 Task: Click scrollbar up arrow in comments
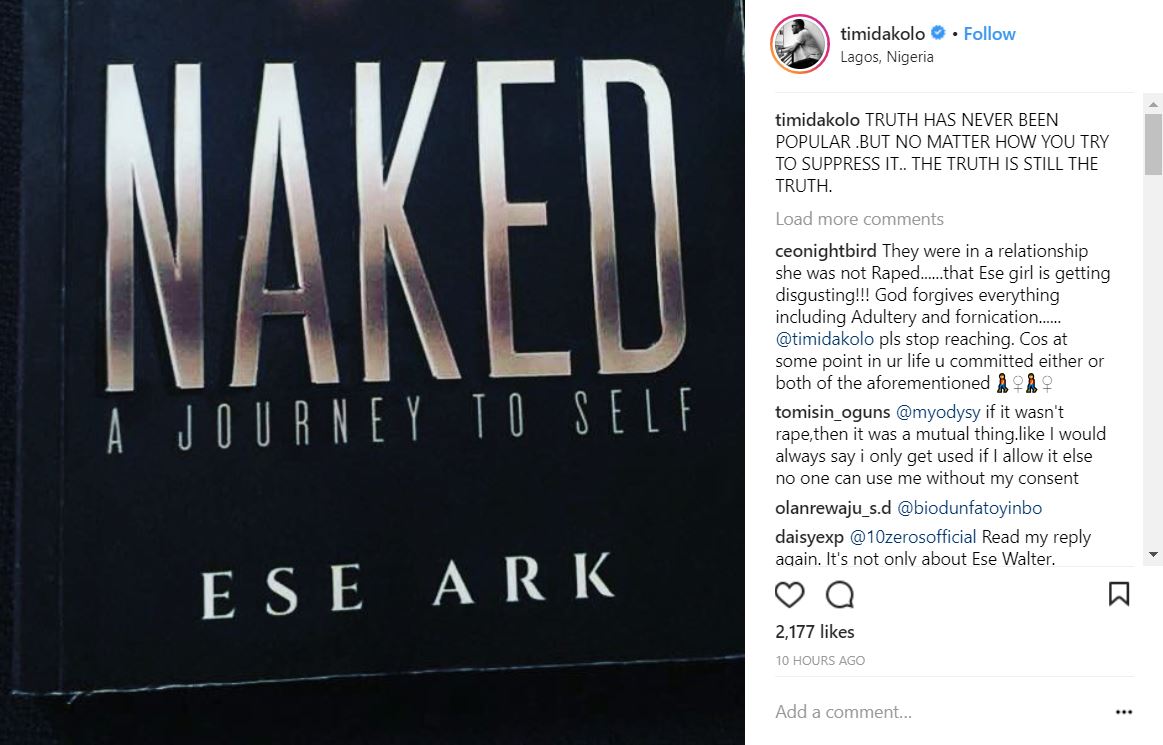click(x=1153, y=104)
